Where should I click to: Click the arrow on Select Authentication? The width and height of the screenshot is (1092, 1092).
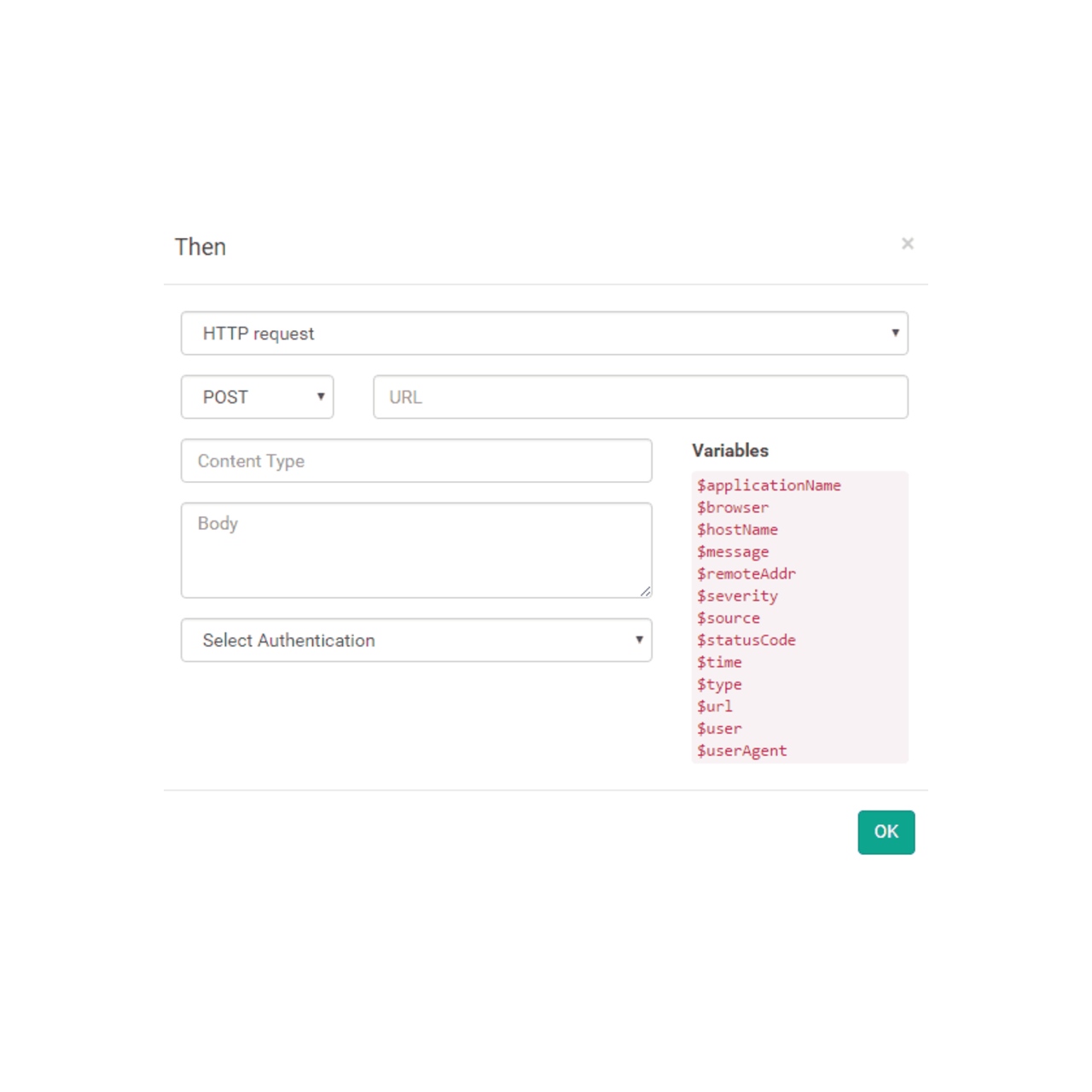[x=641, y=640]
